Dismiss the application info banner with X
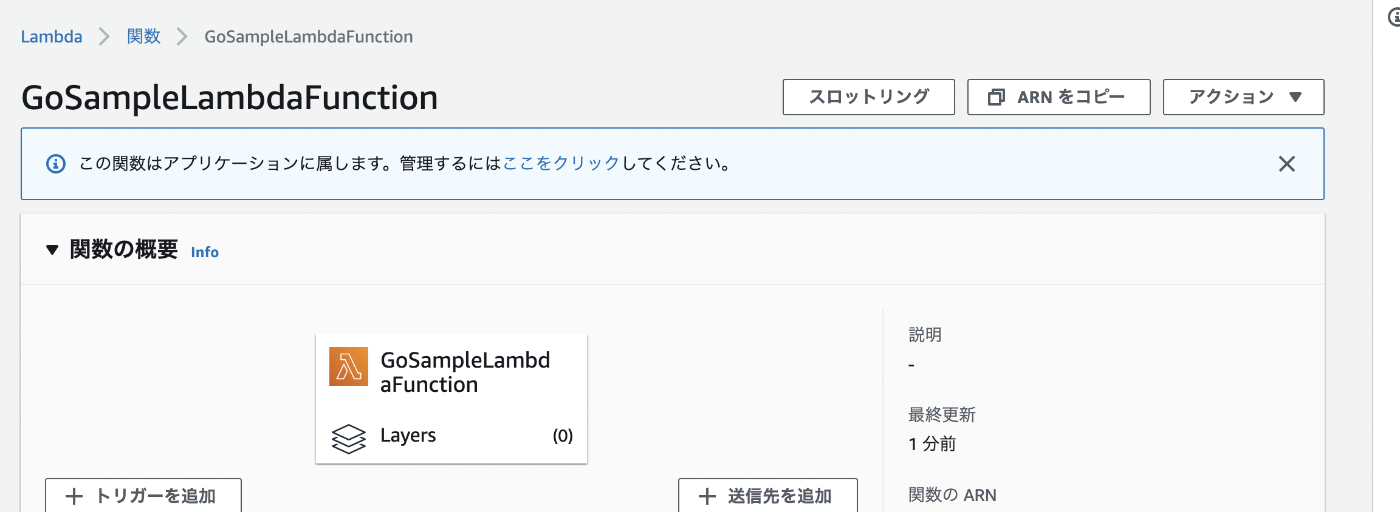This screenshot has height=512, width=1400. [x=1287, y=163]
